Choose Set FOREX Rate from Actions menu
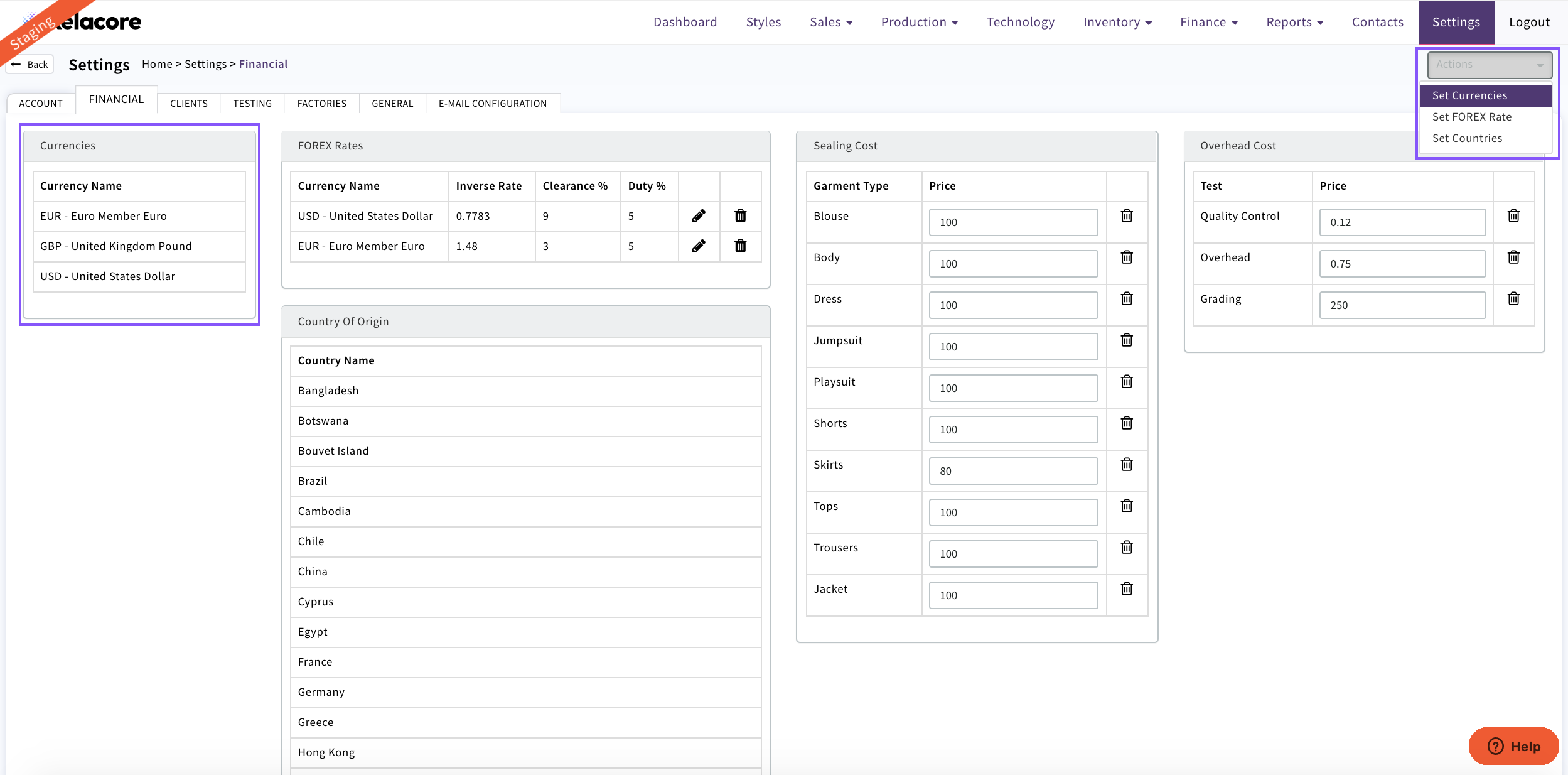 click(x=1471, y=117)
